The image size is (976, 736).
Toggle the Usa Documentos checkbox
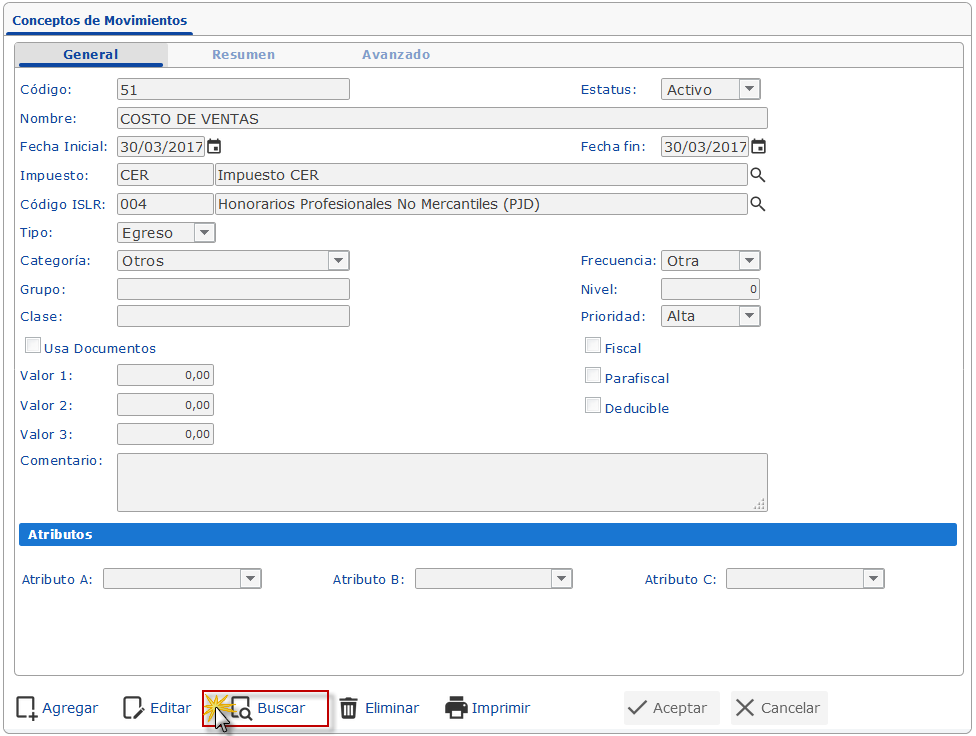tap(33, 345)
